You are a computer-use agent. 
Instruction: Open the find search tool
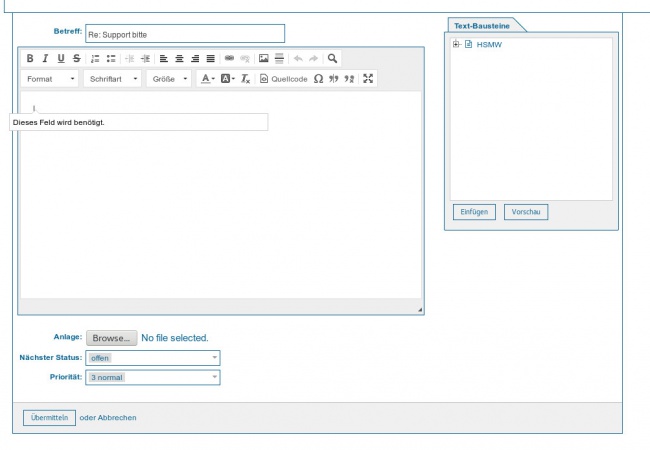(x=332, y=59)
